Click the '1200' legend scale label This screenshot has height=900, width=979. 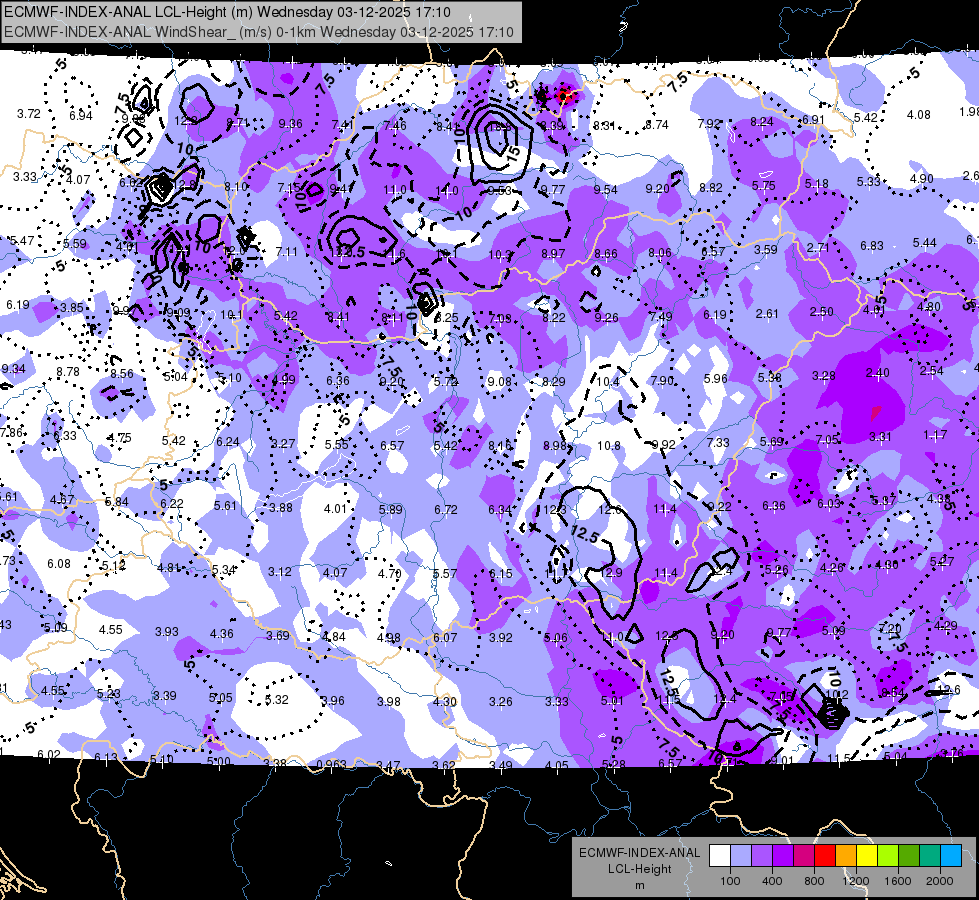tap(856, 881)
